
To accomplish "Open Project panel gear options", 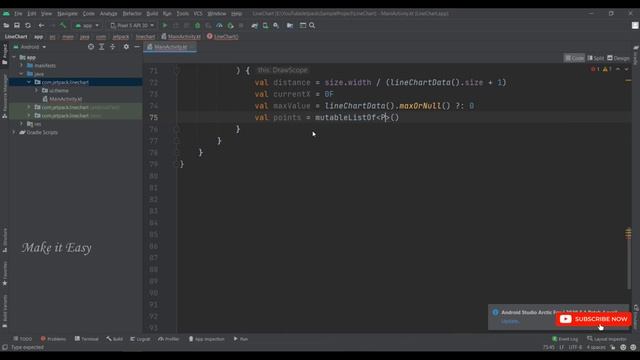I will [x=126, y=47].
